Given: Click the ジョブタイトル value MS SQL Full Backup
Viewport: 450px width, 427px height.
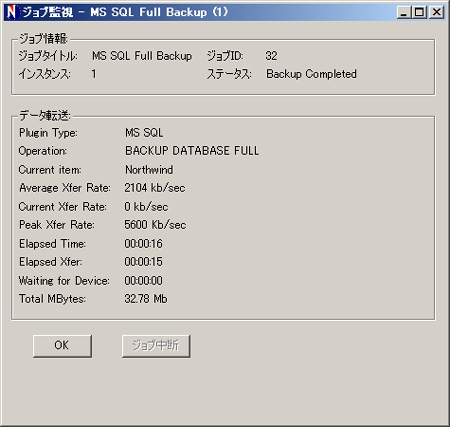Looking at the screenshot, I should pos(142,56).
